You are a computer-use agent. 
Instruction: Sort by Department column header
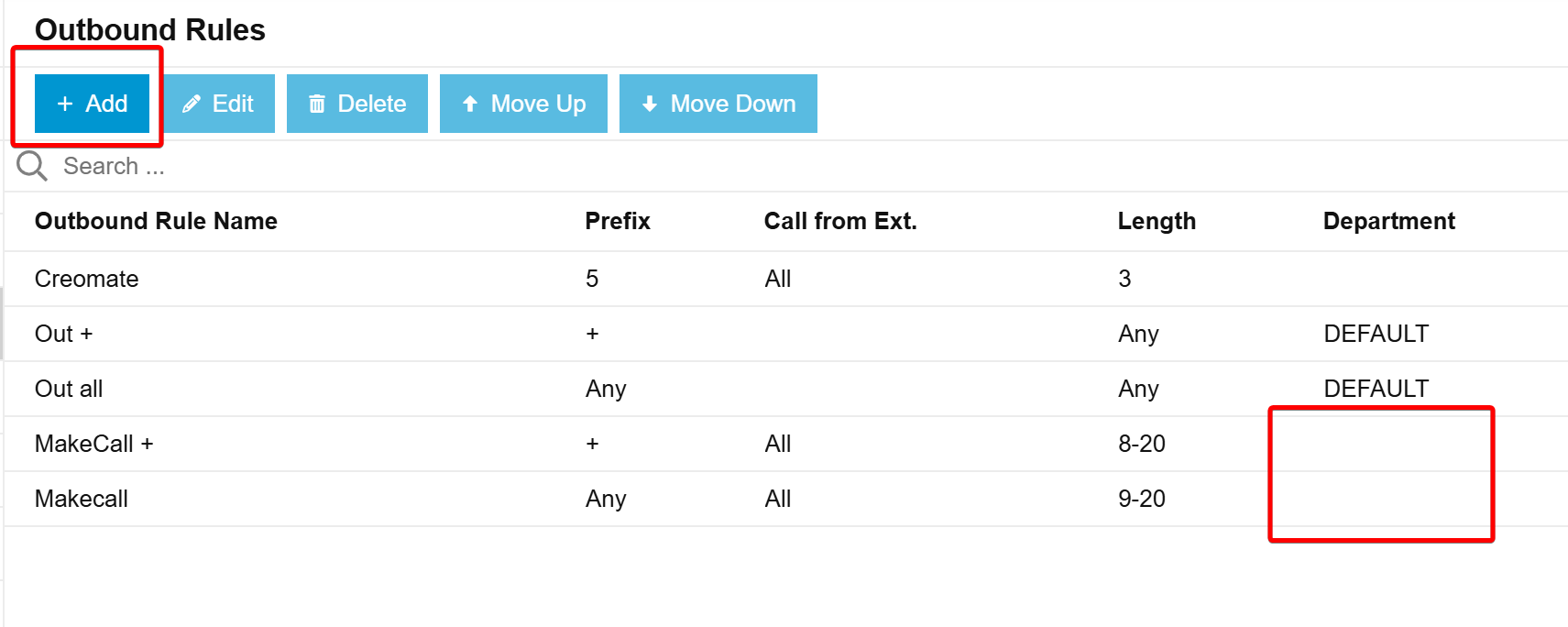point(1389,221)
